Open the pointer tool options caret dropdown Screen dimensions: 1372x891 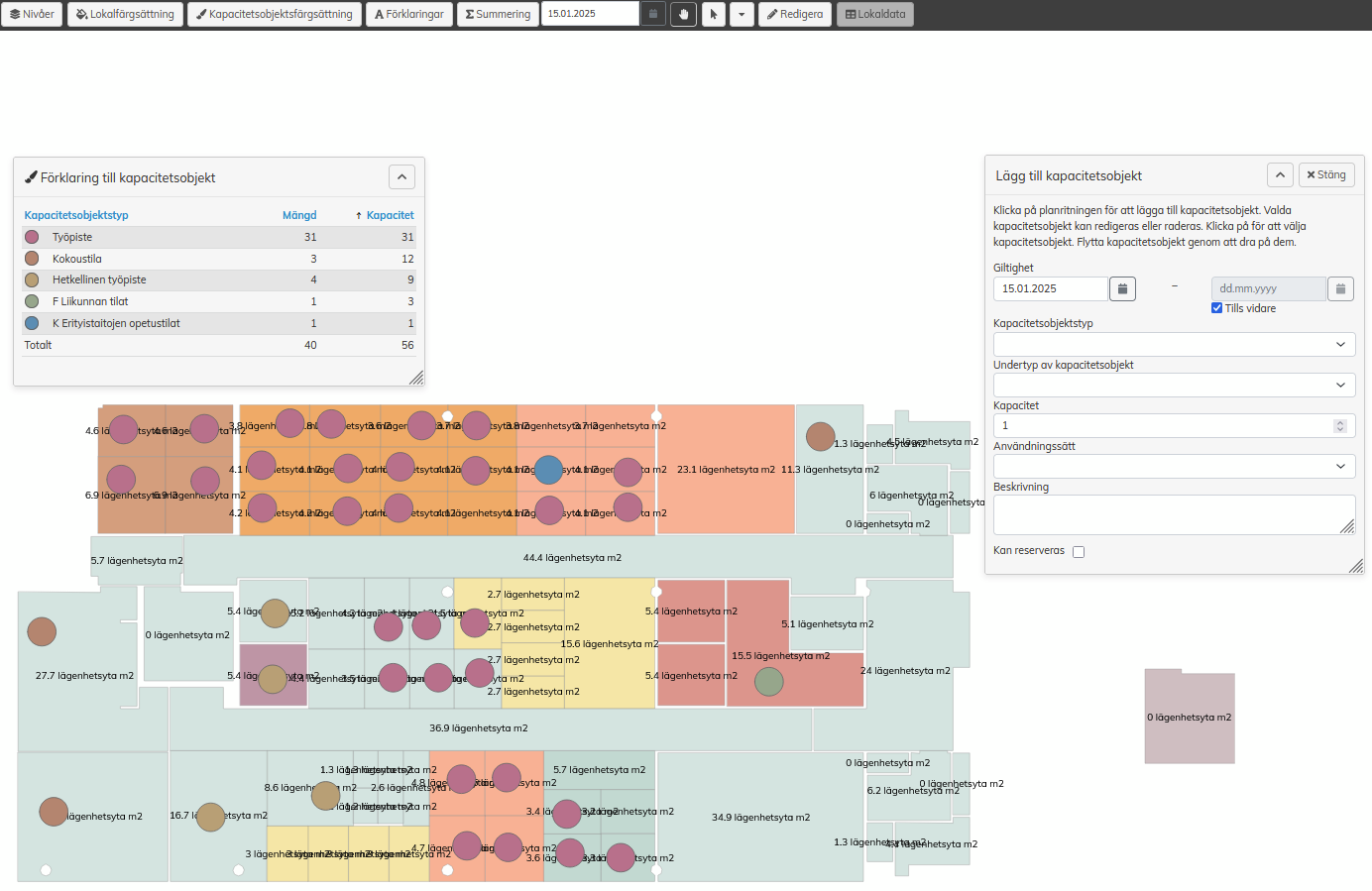742,14
